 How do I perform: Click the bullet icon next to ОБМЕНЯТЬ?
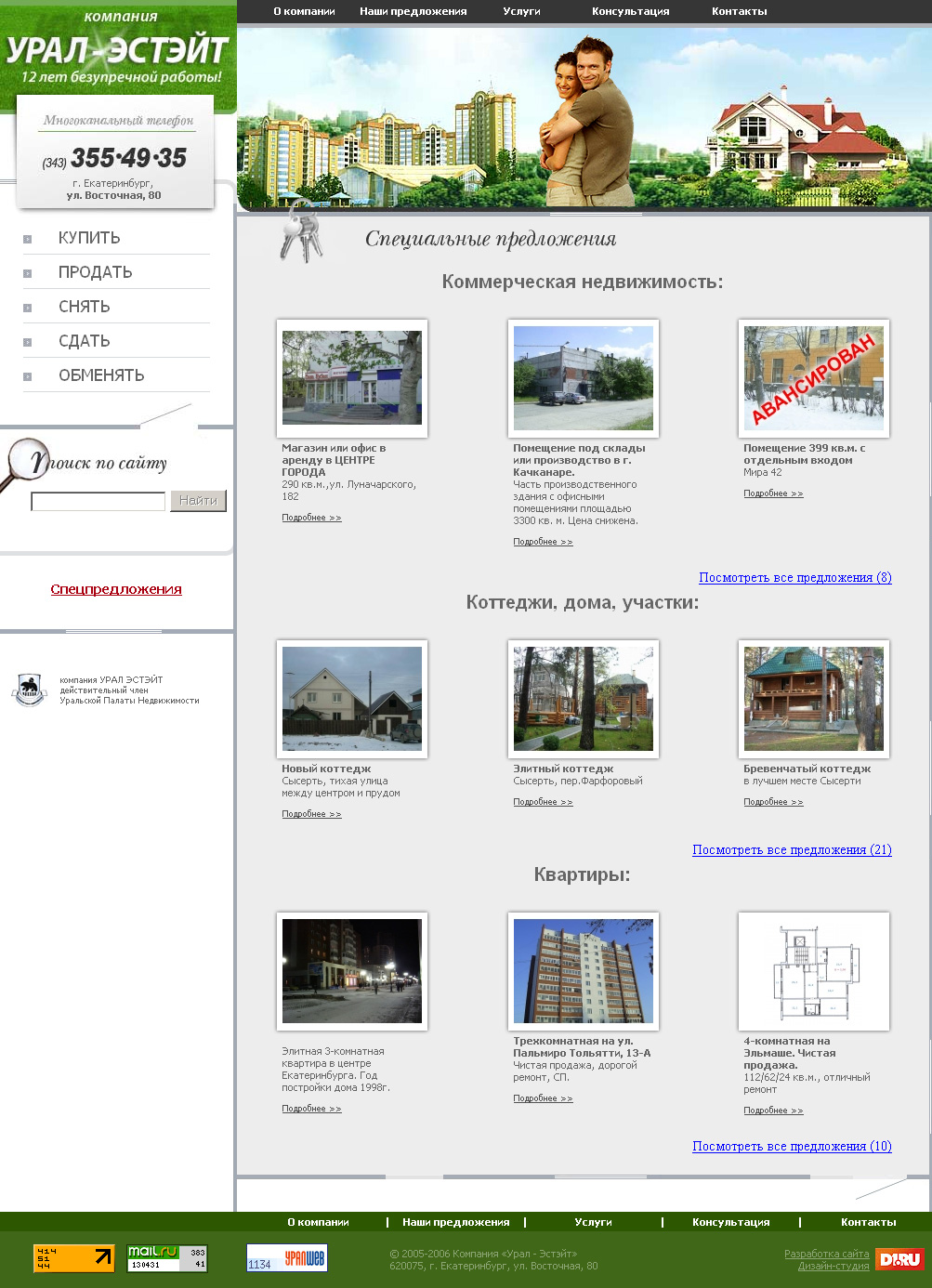pos(28,376)
